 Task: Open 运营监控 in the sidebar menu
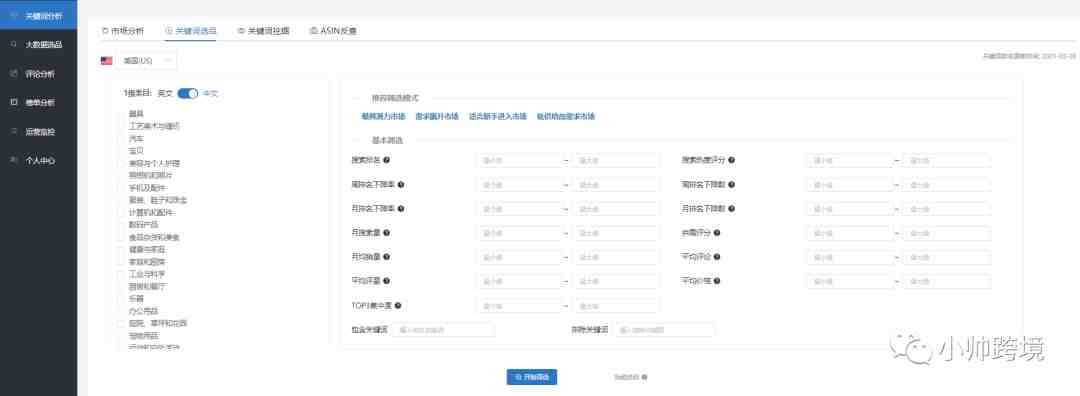[39, 131]
